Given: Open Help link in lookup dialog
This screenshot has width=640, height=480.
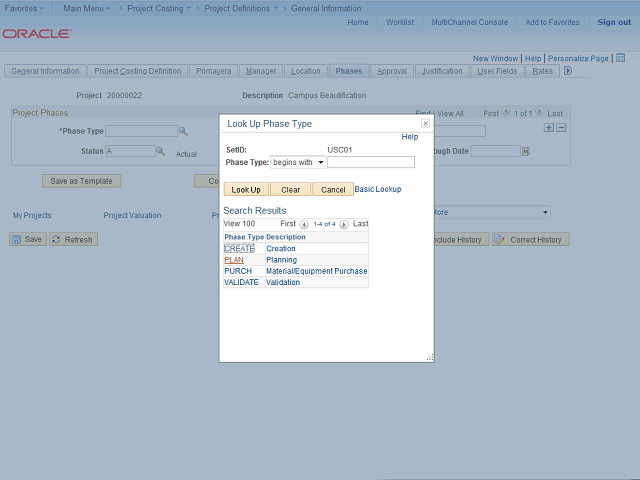Looking at the screenshot, I should 410,137.
